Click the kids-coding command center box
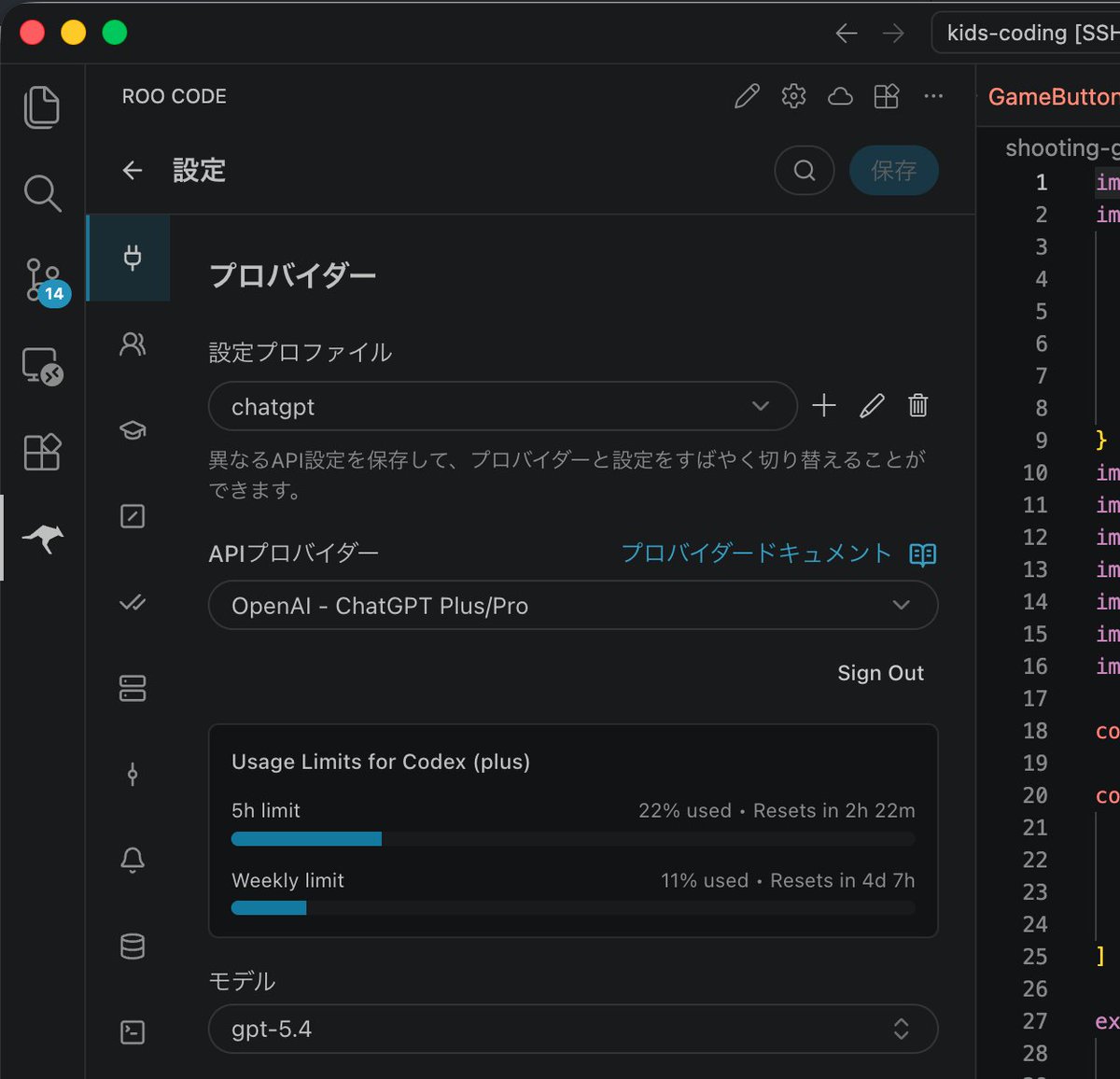The height and width of the screenshot is (1079, 1120). [x=1026, y=33]
